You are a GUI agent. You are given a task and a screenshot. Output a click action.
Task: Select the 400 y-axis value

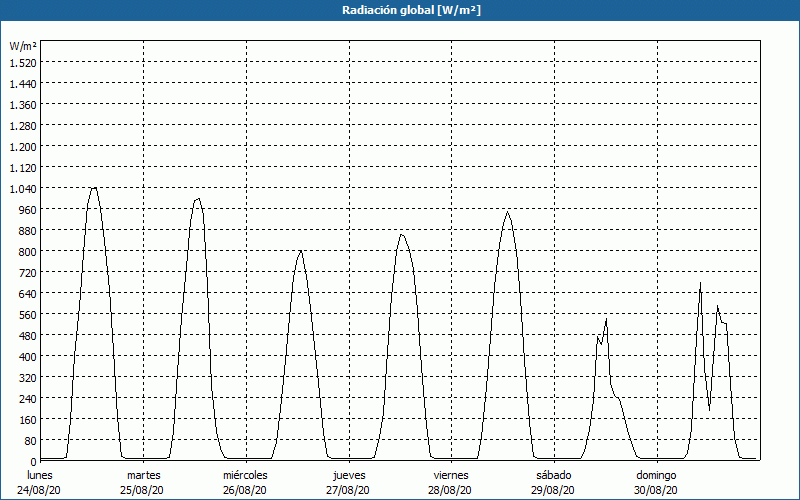(x=28, y=356)
